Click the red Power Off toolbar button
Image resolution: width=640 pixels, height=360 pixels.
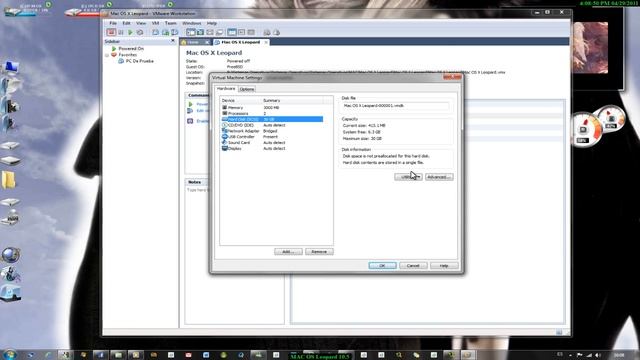tap(111, 32)
